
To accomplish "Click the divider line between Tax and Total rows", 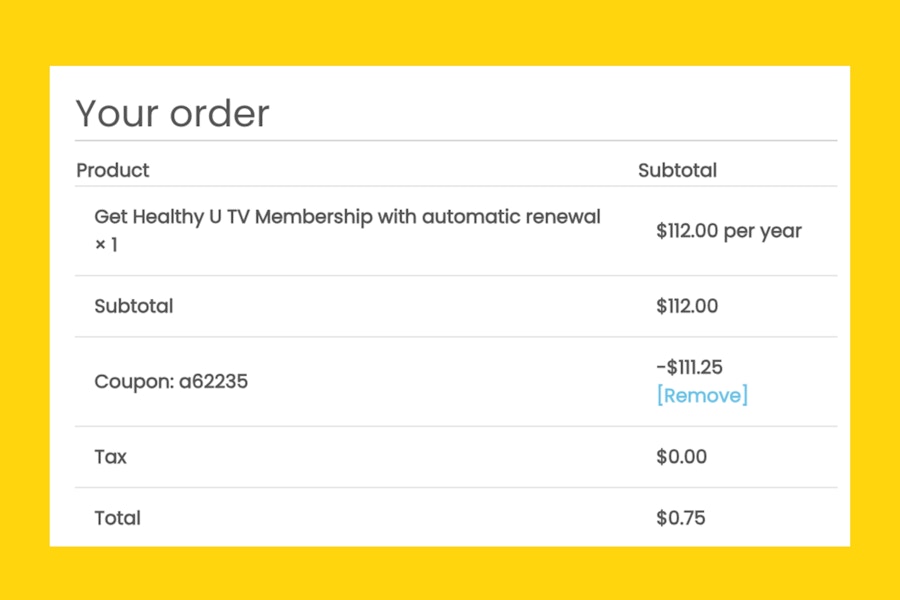I will click(456, 487).
